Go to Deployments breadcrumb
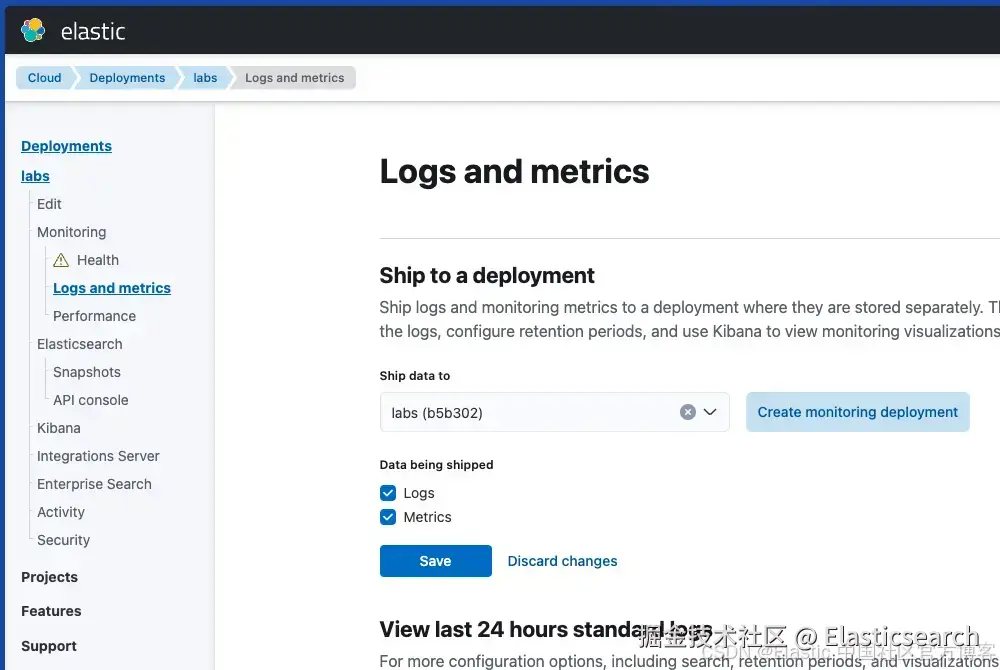Image resolution: width=1000 pixels, height=670 pixels. click(127, 78)
